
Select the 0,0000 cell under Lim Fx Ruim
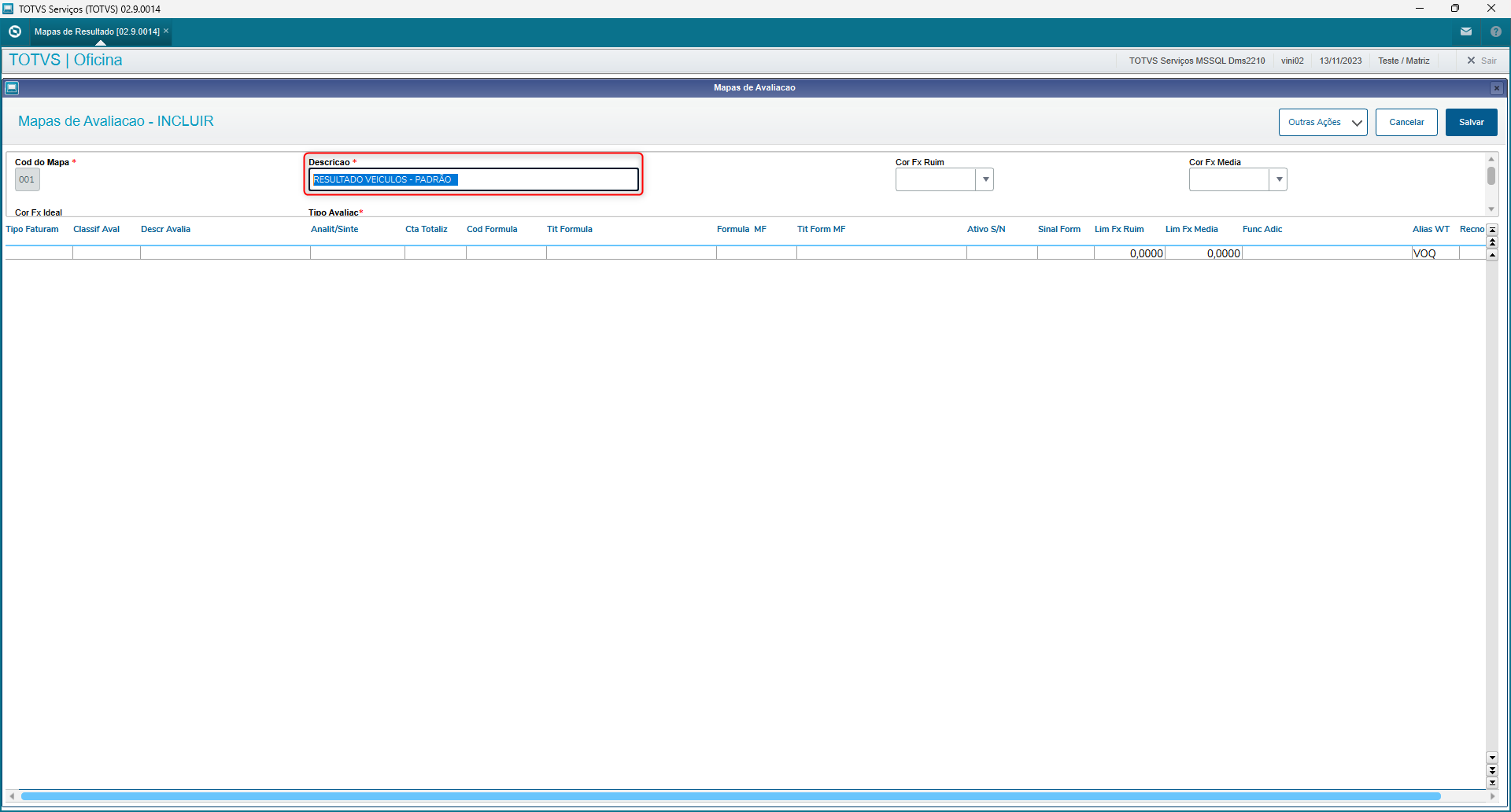click(1129, 253)
